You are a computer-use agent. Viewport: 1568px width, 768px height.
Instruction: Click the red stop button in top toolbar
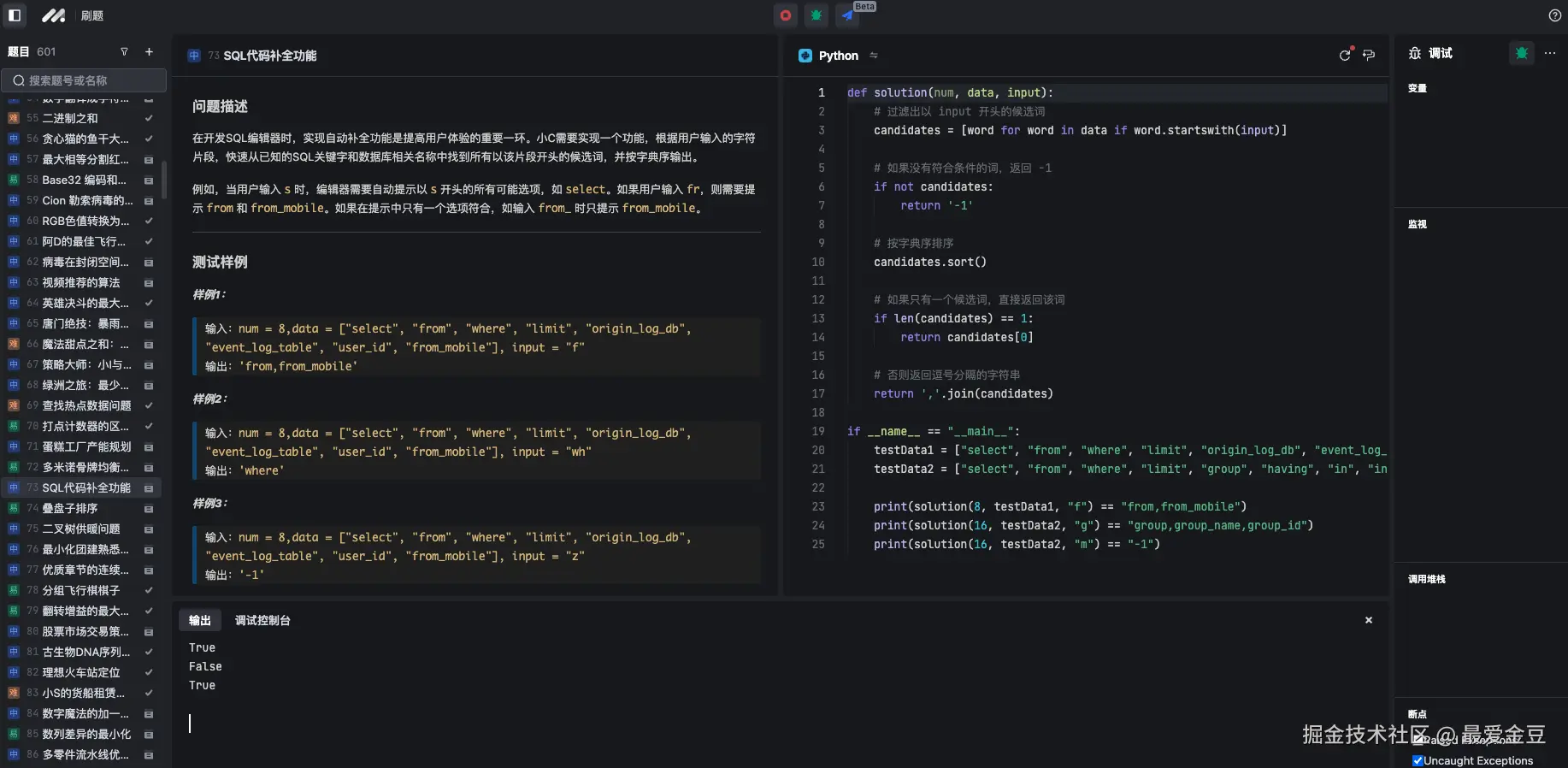[785, 15]
